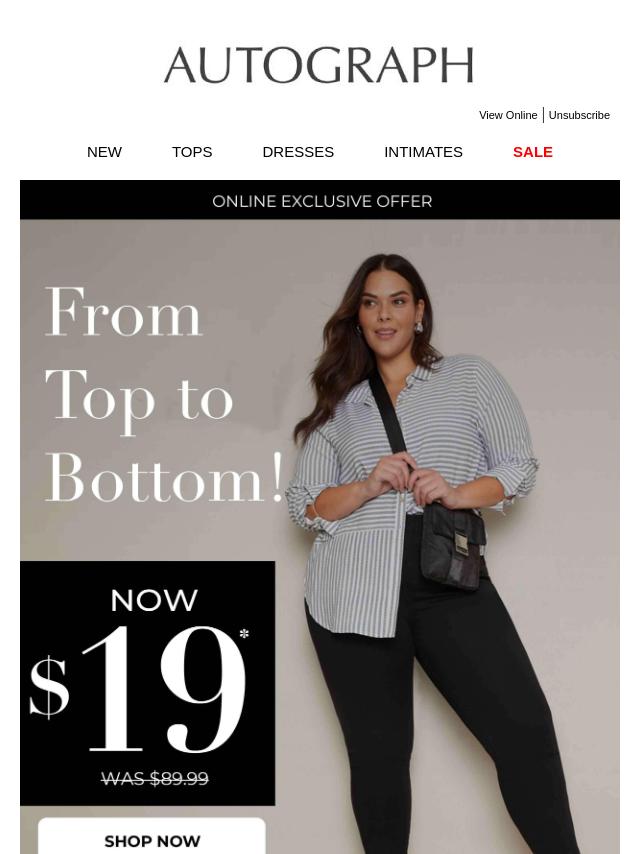Open the View Online link
This screenshot has width=640, height=854.
point(508,115)
